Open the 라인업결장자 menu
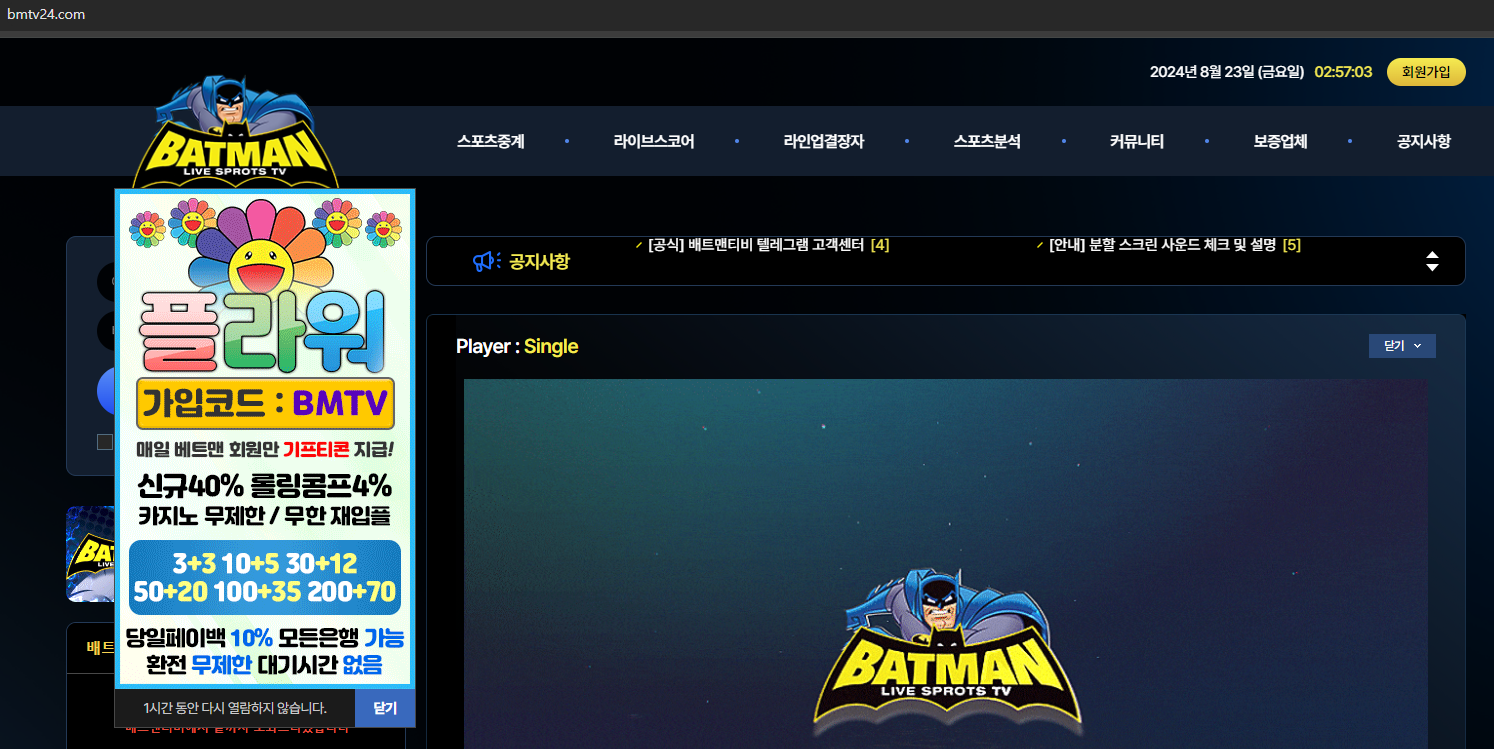Screen dimensions: 1494x749 (x=823, y=142)
